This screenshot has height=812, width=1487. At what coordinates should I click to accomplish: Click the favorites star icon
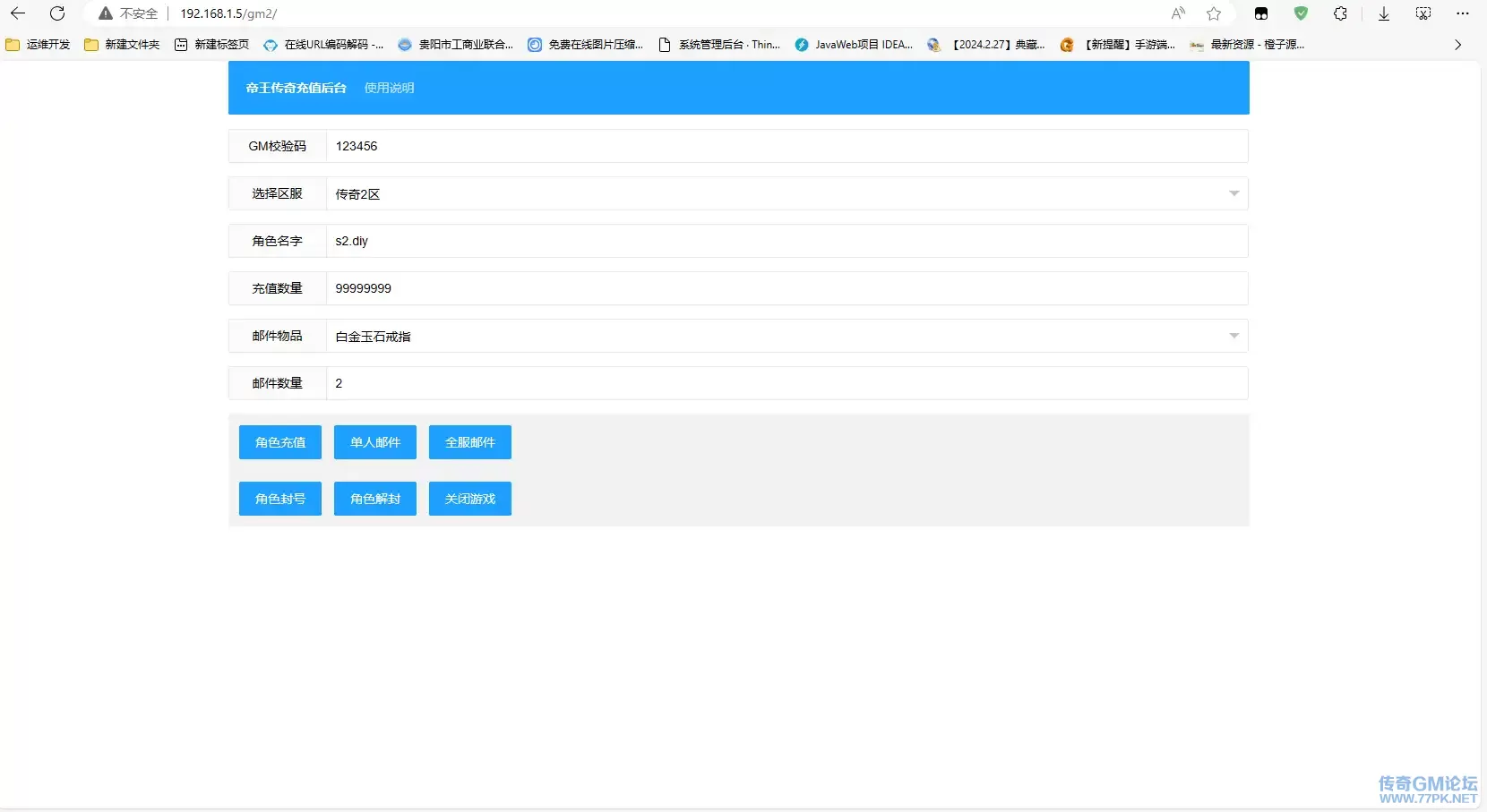[x=1214, y=13]
